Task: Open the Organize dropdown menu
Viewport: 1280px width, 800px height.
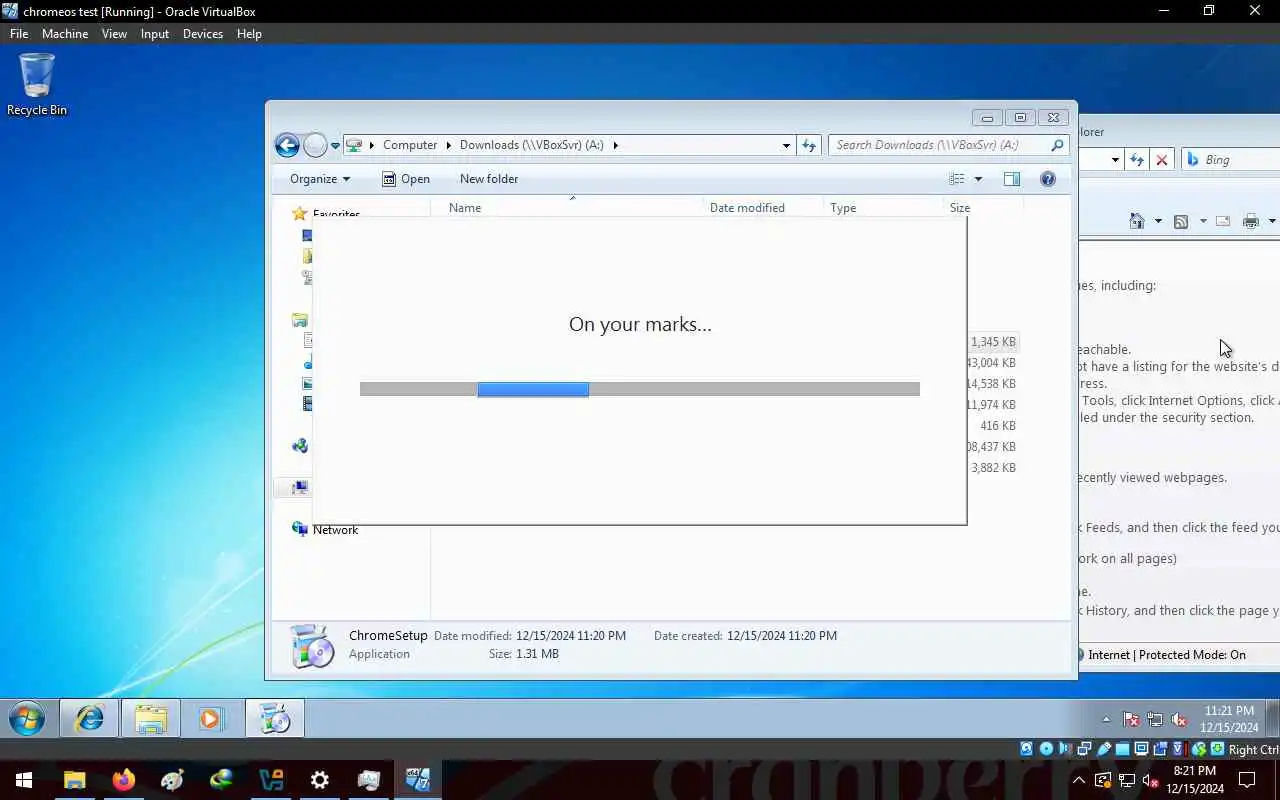Action: pos(320,179)
